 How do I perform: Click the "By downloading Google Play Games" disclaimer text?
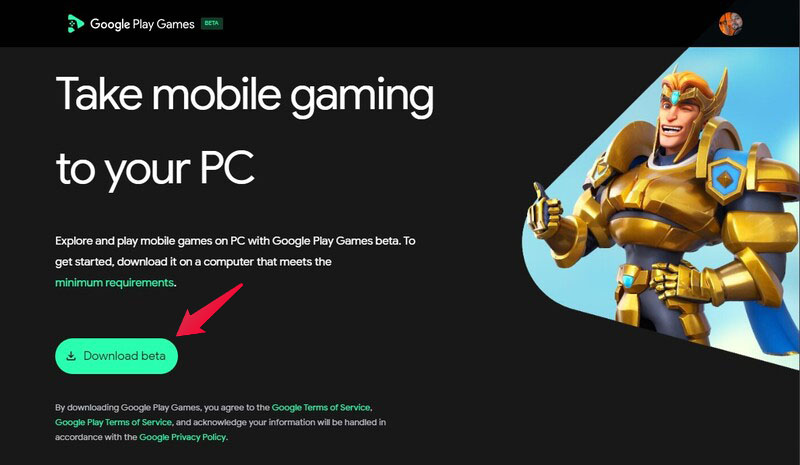pyautogui.click(x=220, y=422)
